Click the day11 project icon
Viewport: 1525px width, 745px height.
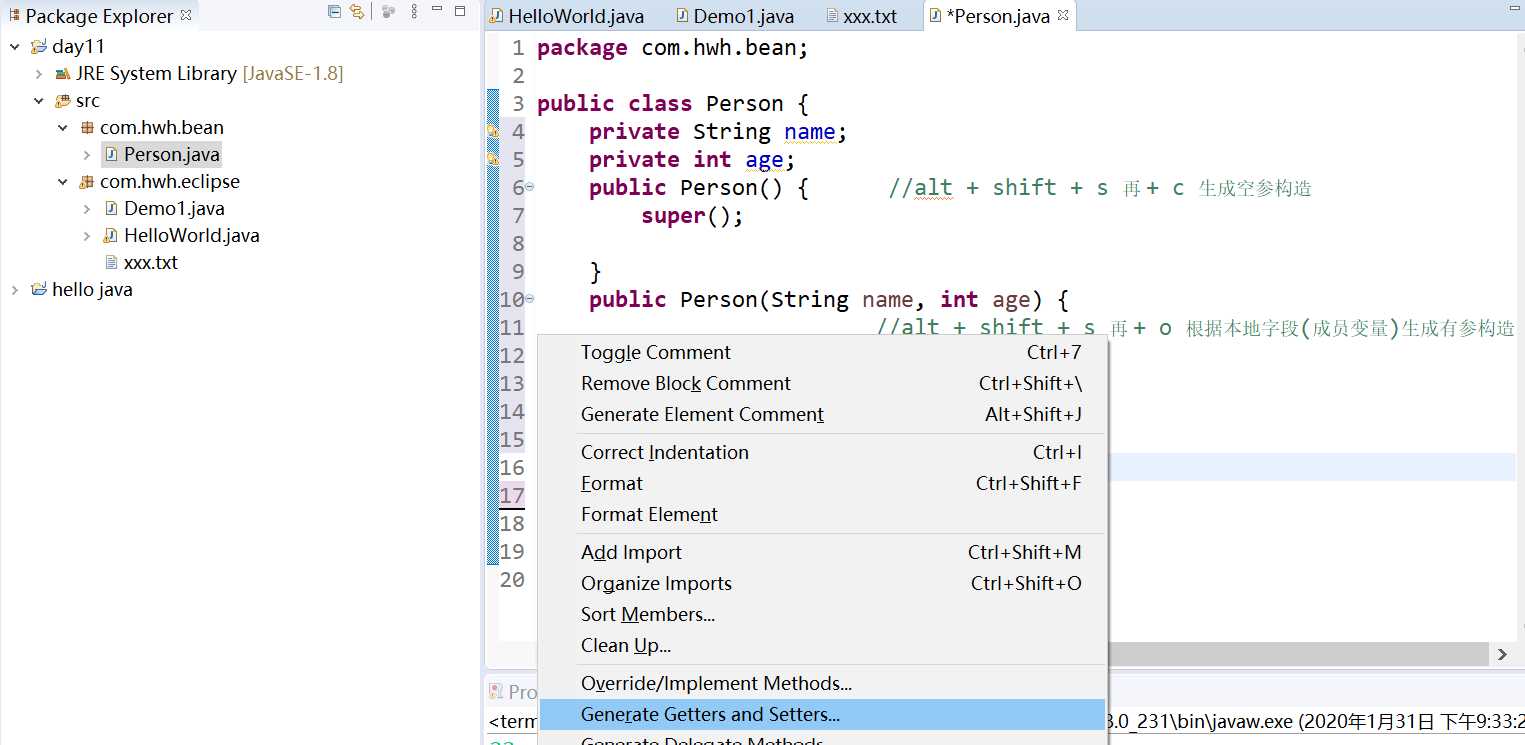[x=39, y=47]
